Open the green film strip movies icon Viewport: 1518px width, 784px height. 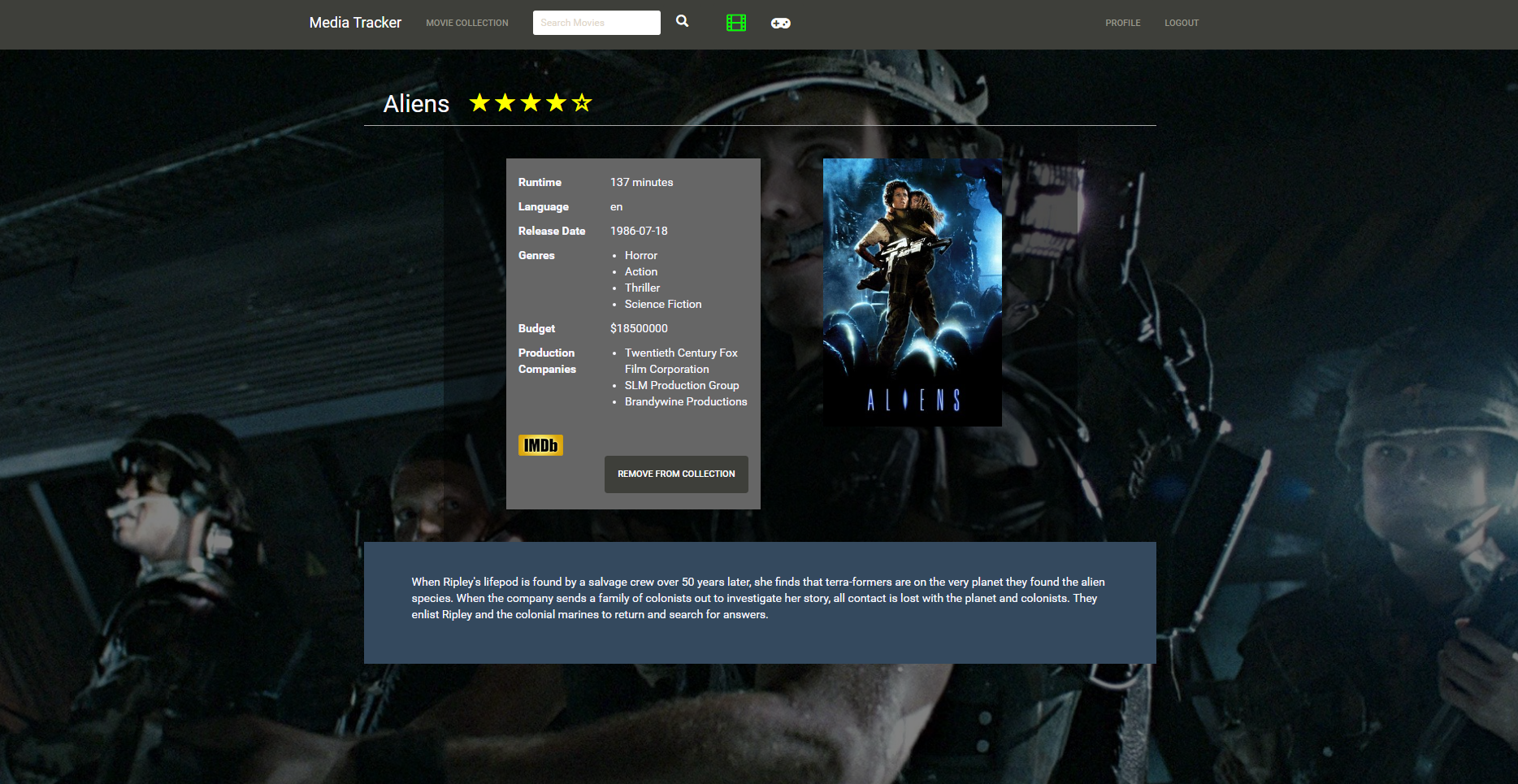[x=736, y=23]
